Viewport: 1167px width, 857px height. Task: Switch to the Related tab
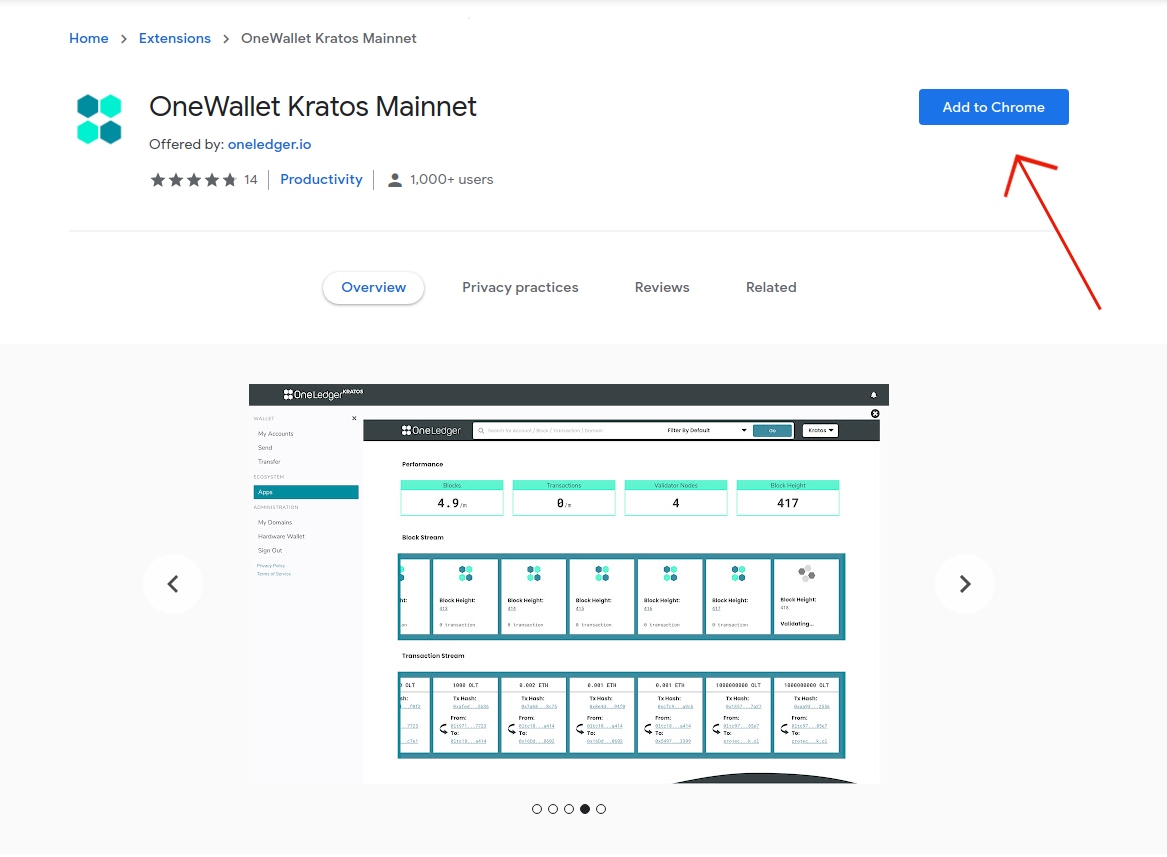[x=771, y=287]
